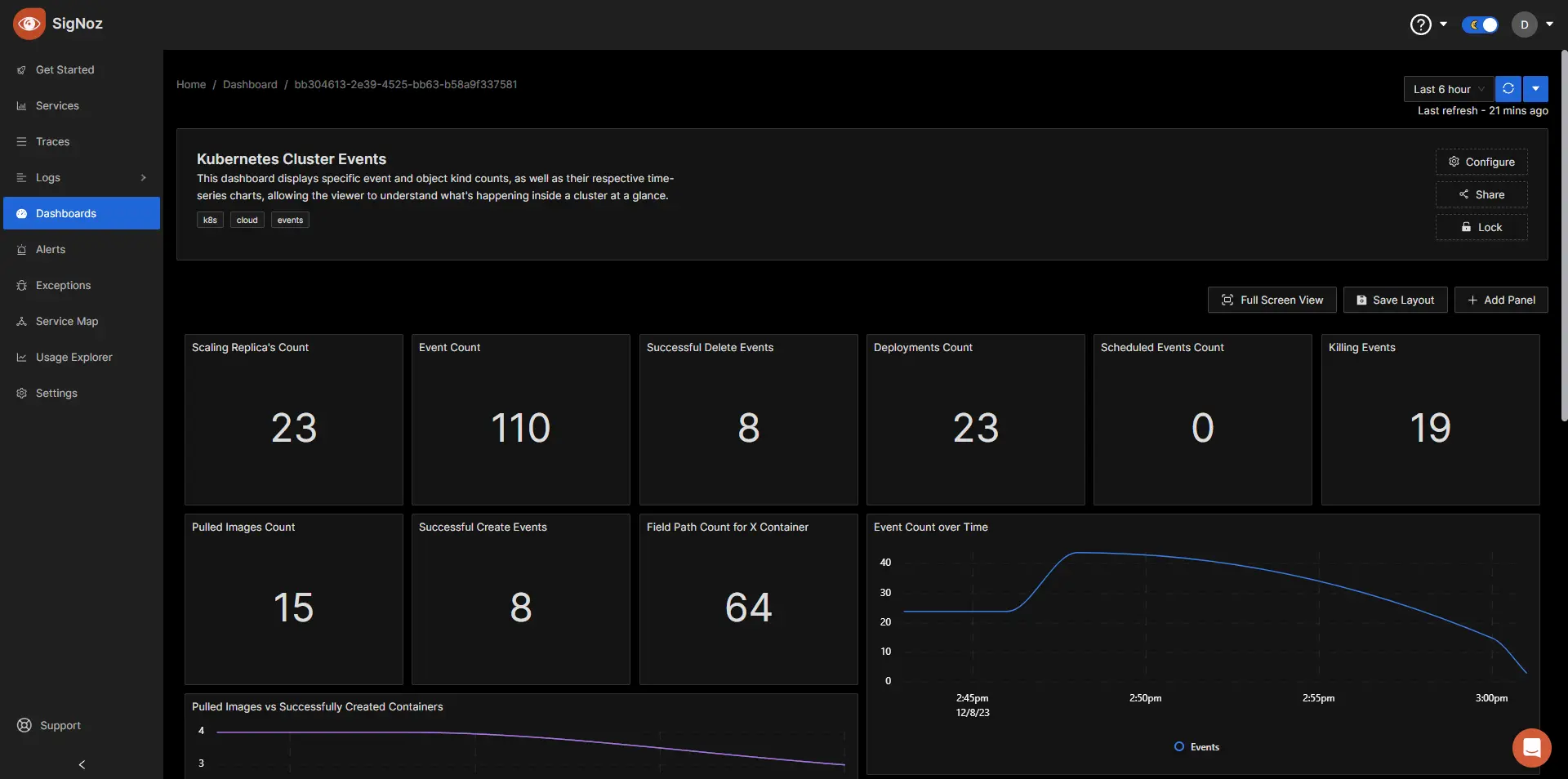Click the Home breadcrumb link
The height and width of the screenshot is (779, 1568).
tap(191, 84)
